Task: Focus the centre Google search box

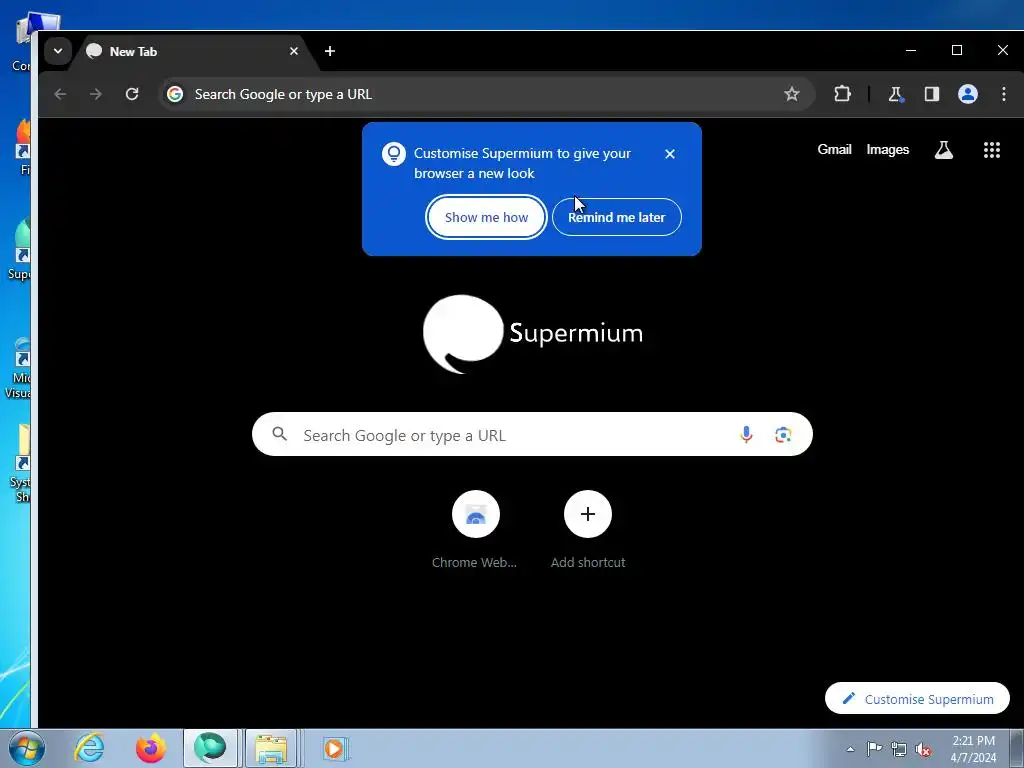Action: (x=532, y=434)
